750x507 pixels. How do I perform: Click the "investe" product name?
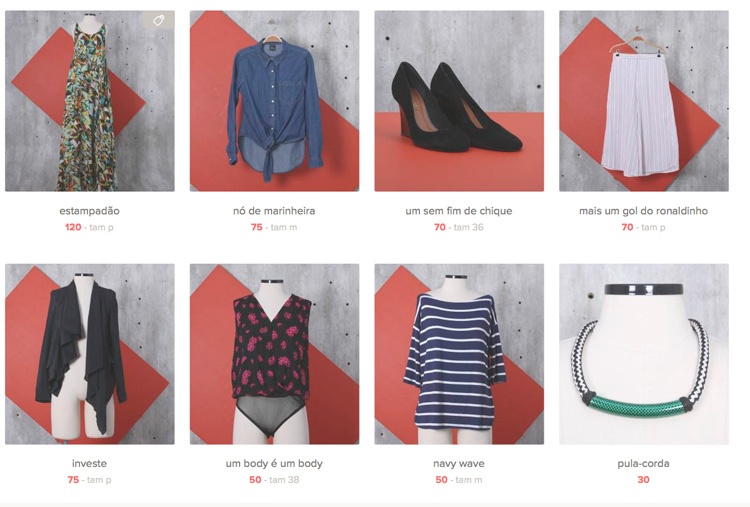point(89,463)
